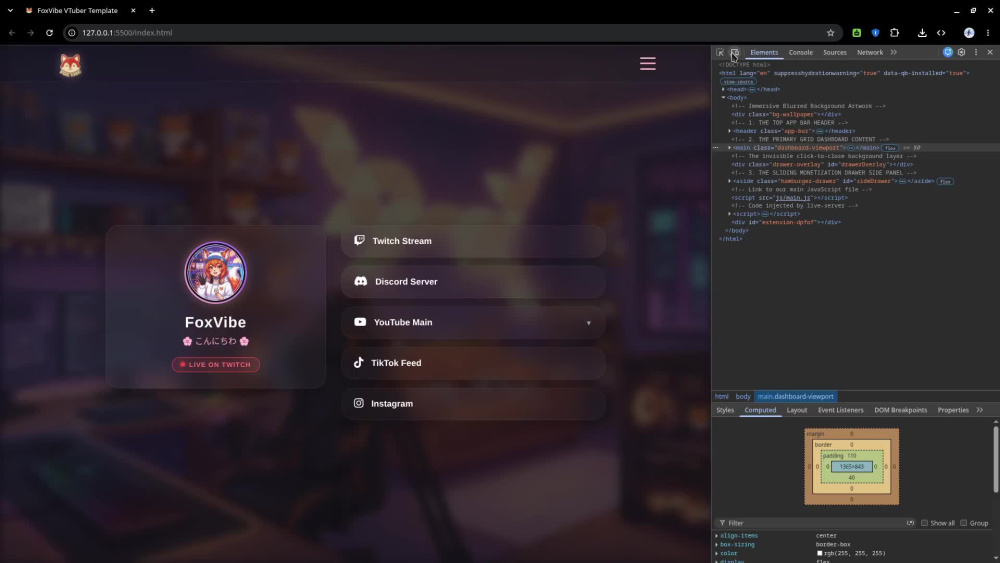Open the Event Listeners tab

(x=841, y=410)
